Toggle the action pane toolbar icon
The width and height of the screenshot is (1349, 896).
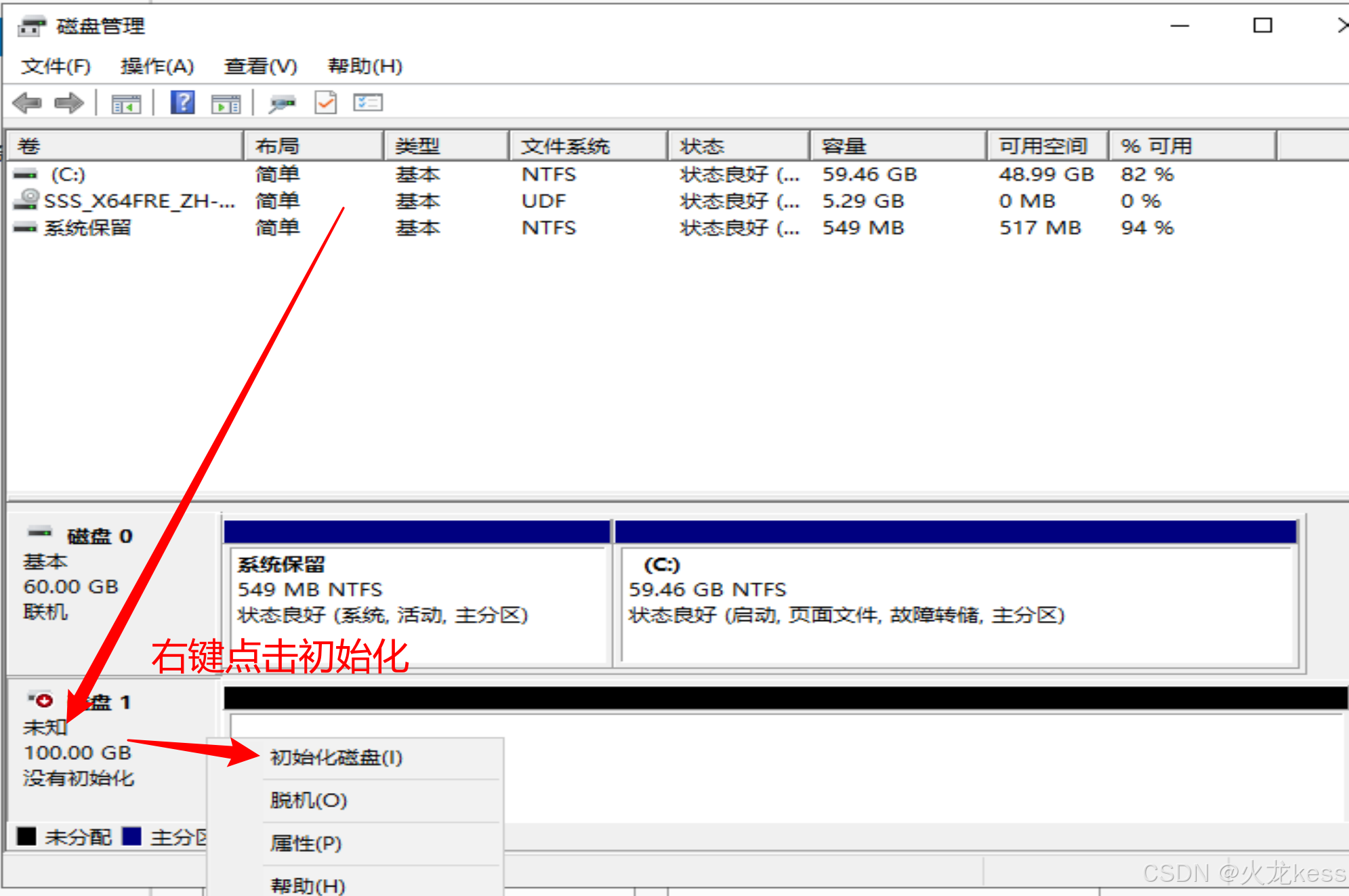pyautogui.click(x=226, y=104)
